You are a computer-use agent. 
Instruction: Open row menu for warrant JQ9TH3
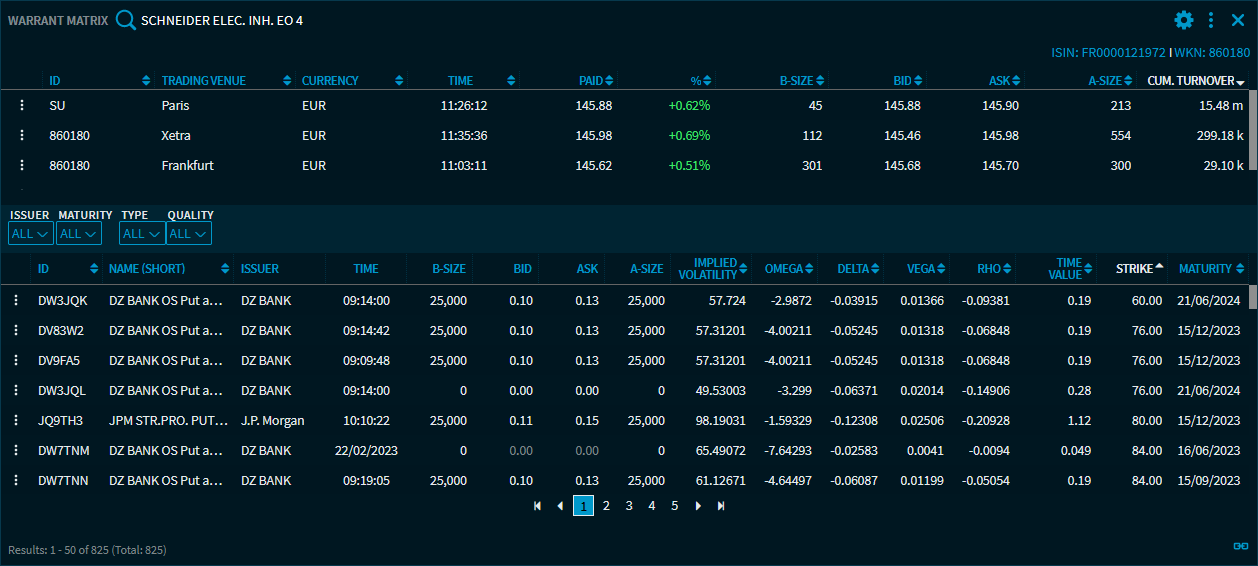pos(16,420)
